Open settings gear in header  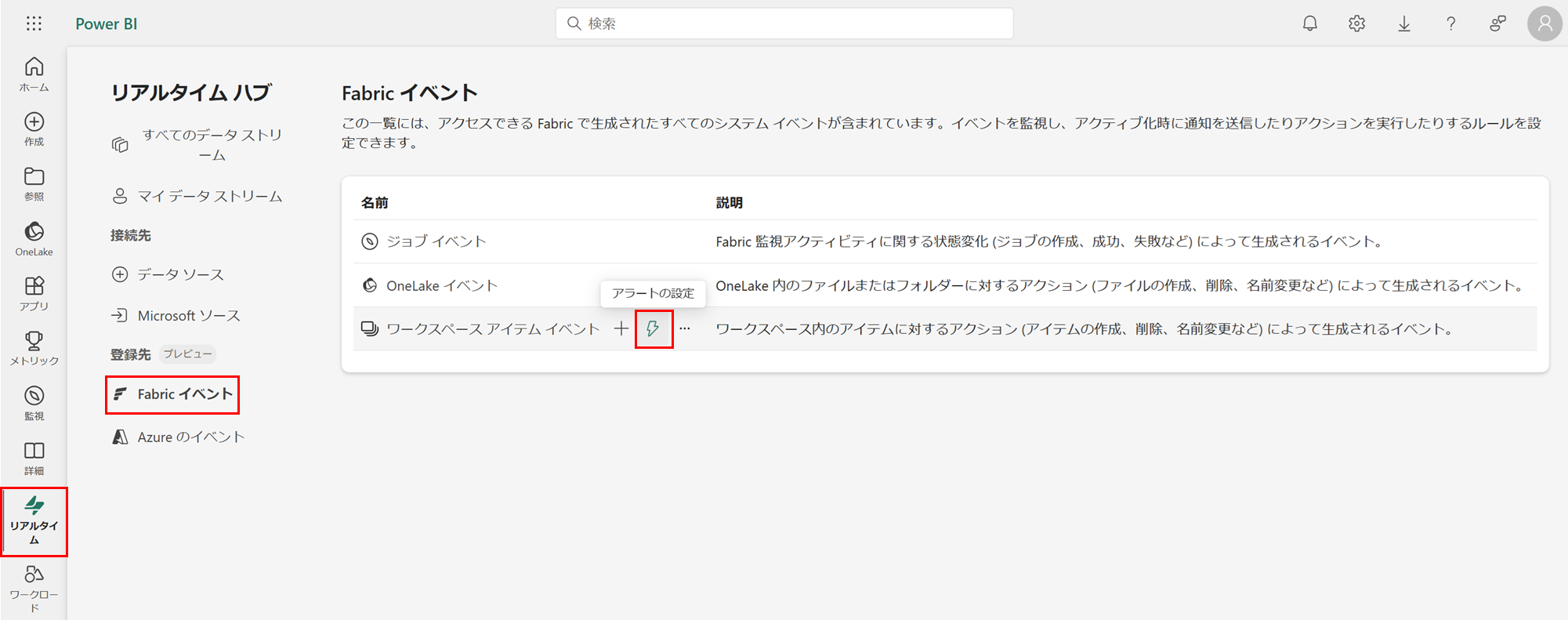1357,24
